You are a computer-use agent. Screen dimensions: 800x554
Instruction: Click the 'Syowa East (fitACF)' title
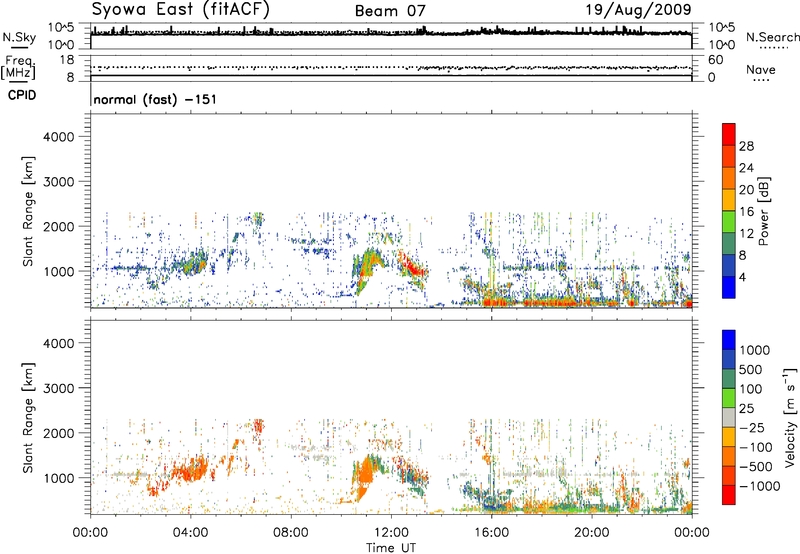pos(180,9)
